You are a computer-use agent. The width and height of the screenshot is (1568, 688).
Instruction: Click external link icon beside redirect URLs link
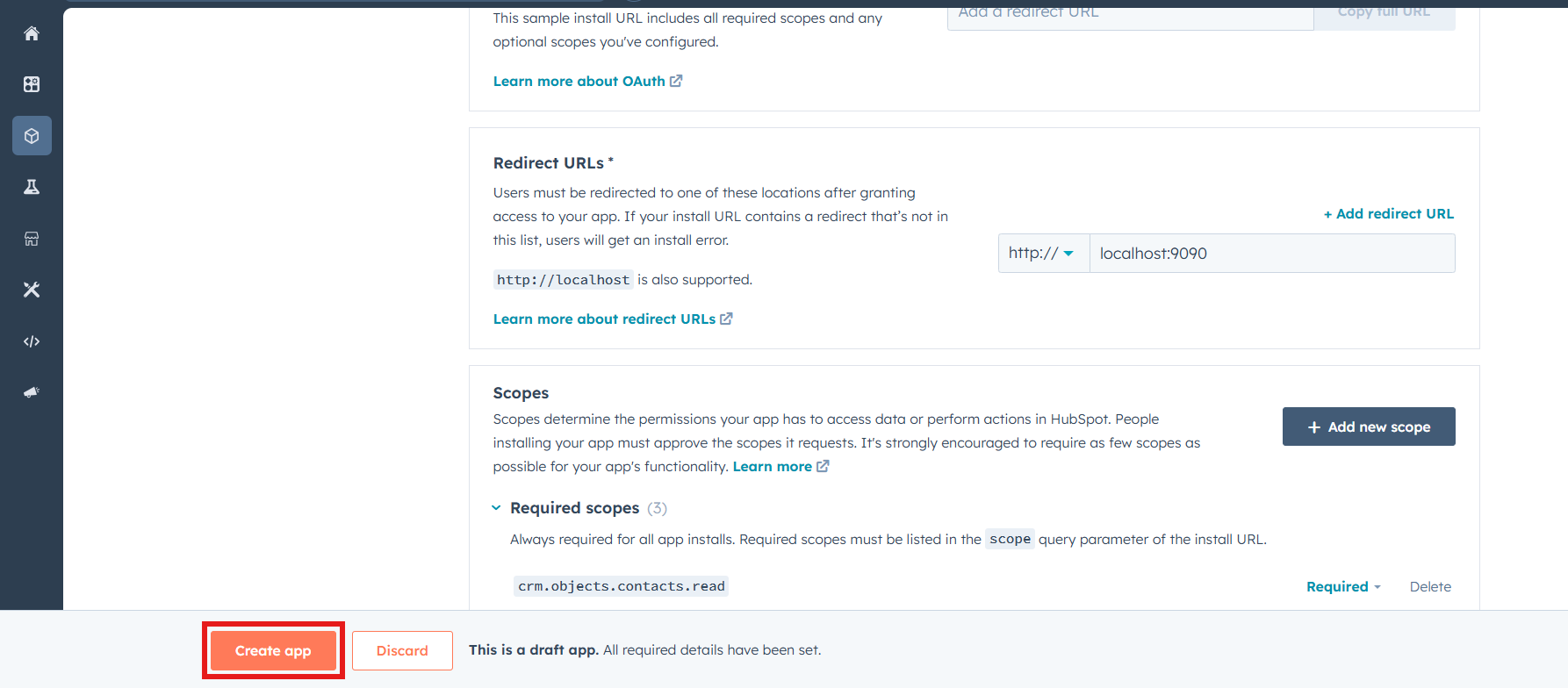[726, 319]
